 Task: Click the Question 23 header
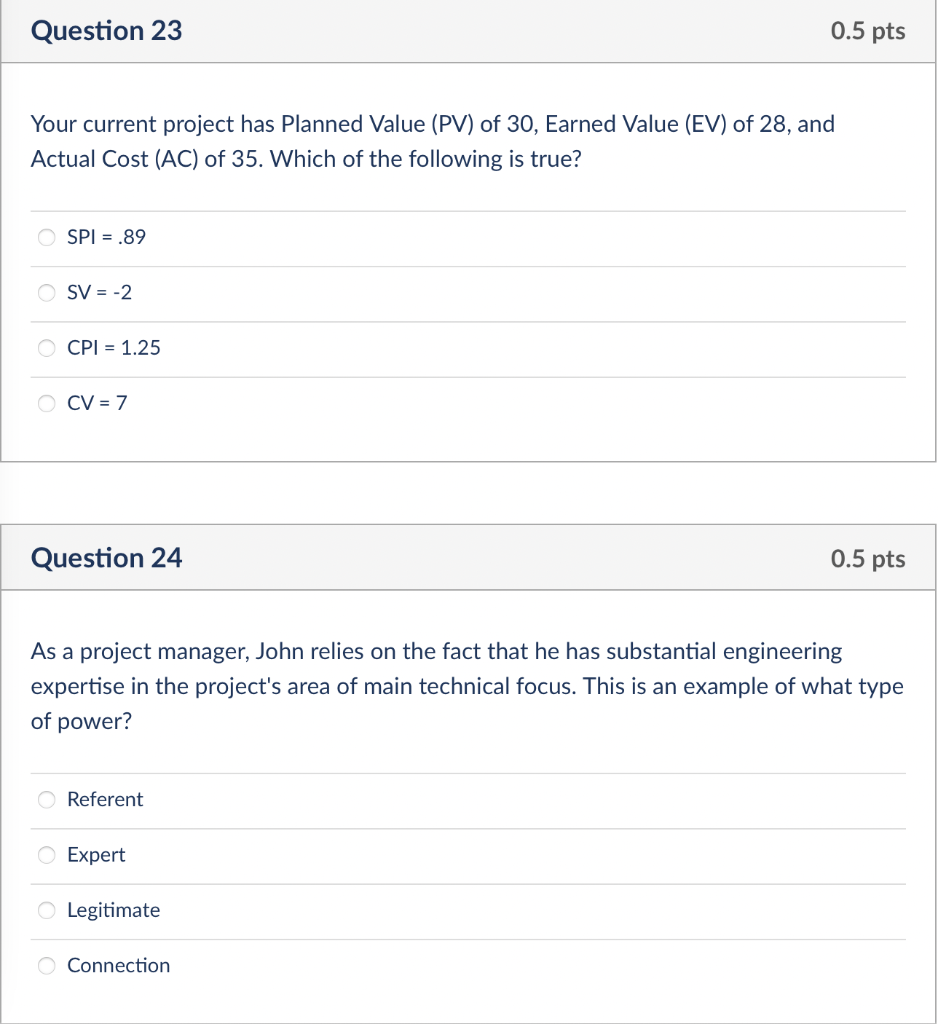click(x=106, y=30)
